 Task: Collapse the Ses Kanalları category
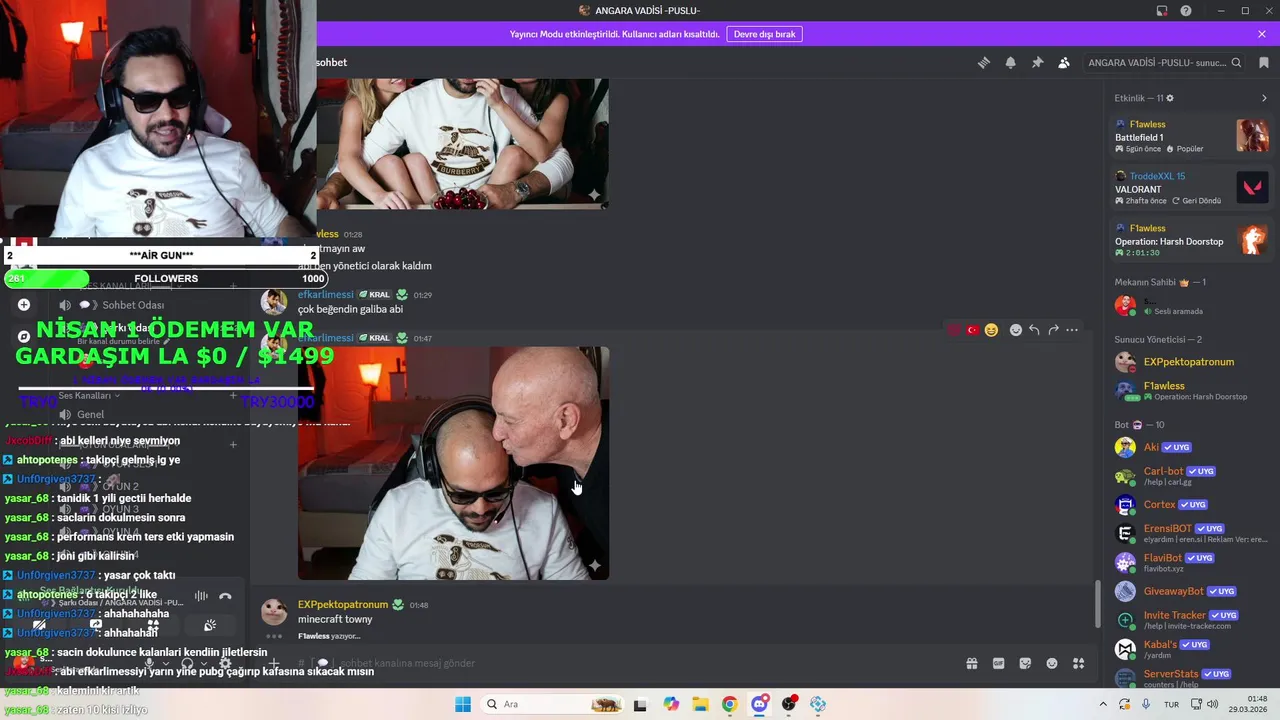(x=89, y=396)
